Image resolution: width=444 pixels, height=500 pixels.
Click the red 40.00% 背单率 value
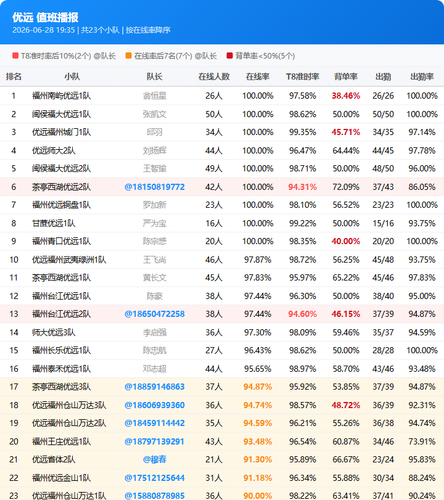(x=346, y=241)
